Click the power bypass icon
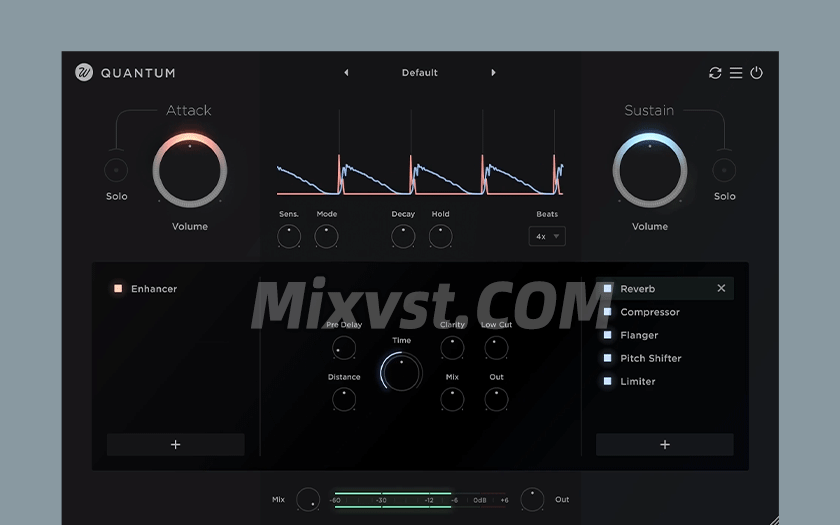 click(756, 73)
